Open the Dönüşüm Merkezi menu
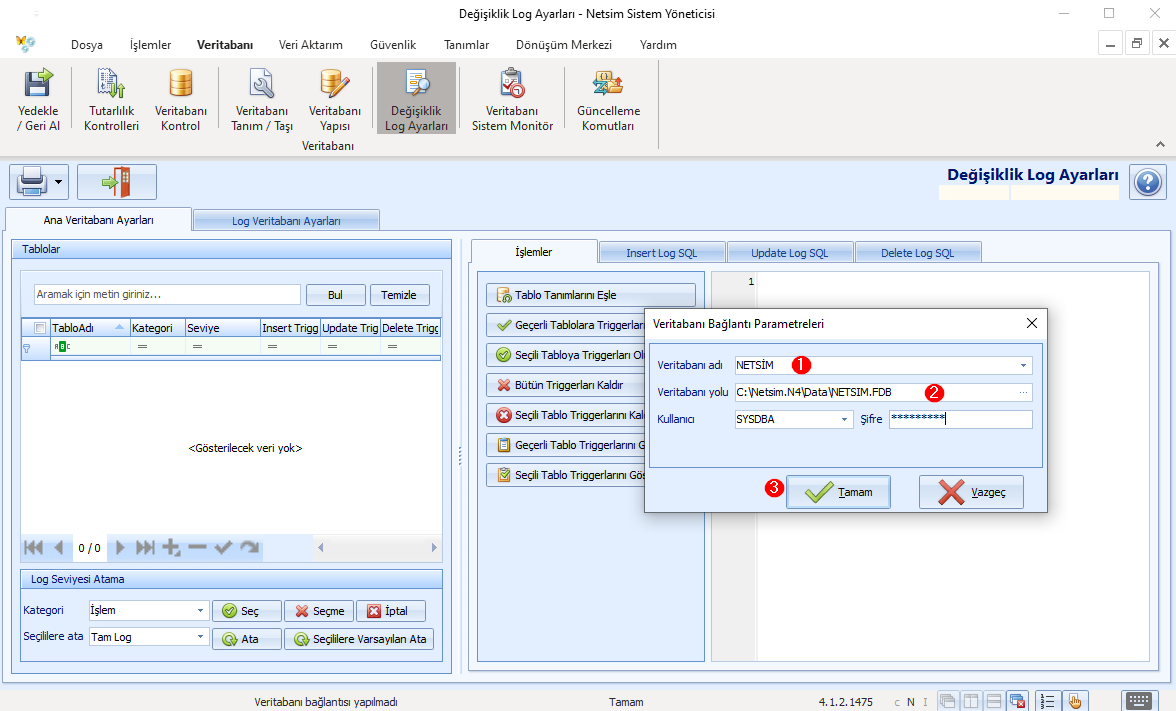Viewport: 1176px width, 711px height. [564, 45]
